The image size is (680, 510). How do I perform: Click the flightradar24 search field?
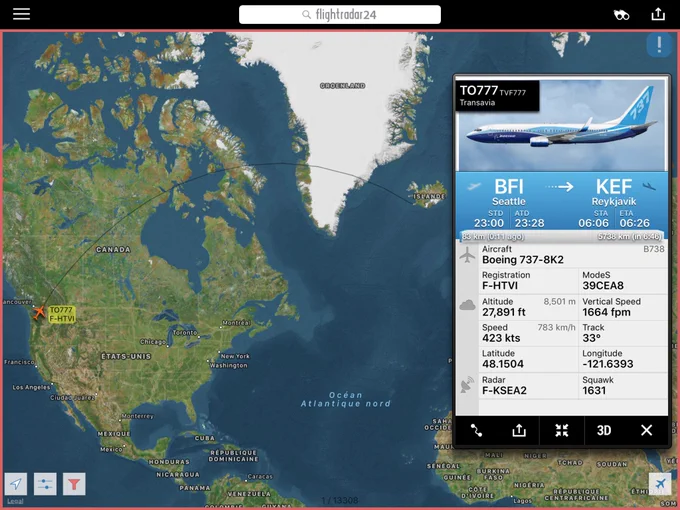[340, 15]
